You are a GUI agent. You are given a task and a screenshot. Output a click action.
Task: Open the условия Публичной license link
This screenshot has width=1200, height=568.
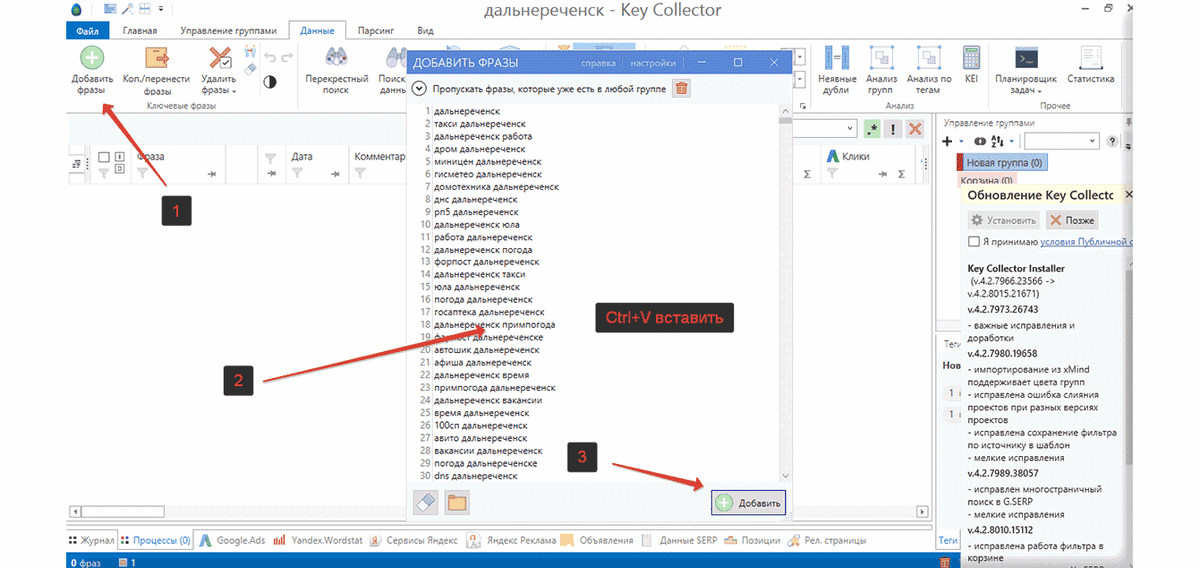pyautogui.click(x=1086, y=241)
